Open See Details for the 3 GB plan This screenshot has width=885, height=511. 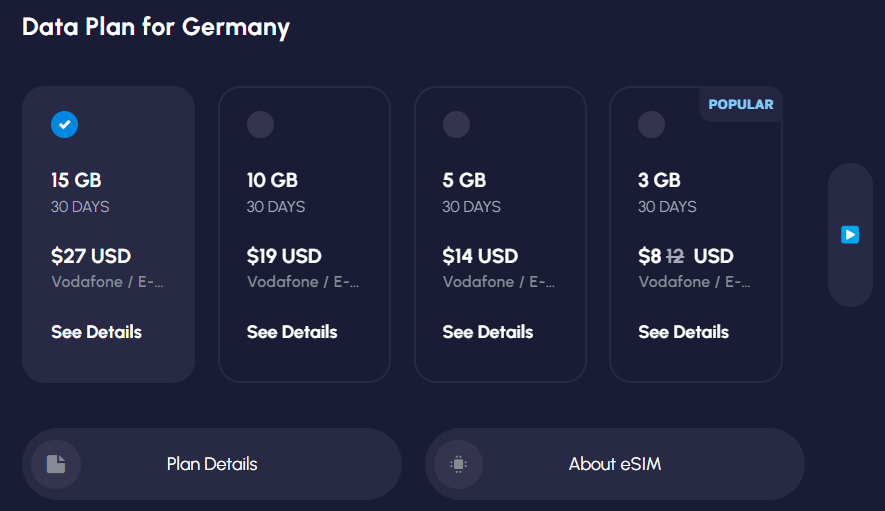pyautogui.click(x=684, y=332)
